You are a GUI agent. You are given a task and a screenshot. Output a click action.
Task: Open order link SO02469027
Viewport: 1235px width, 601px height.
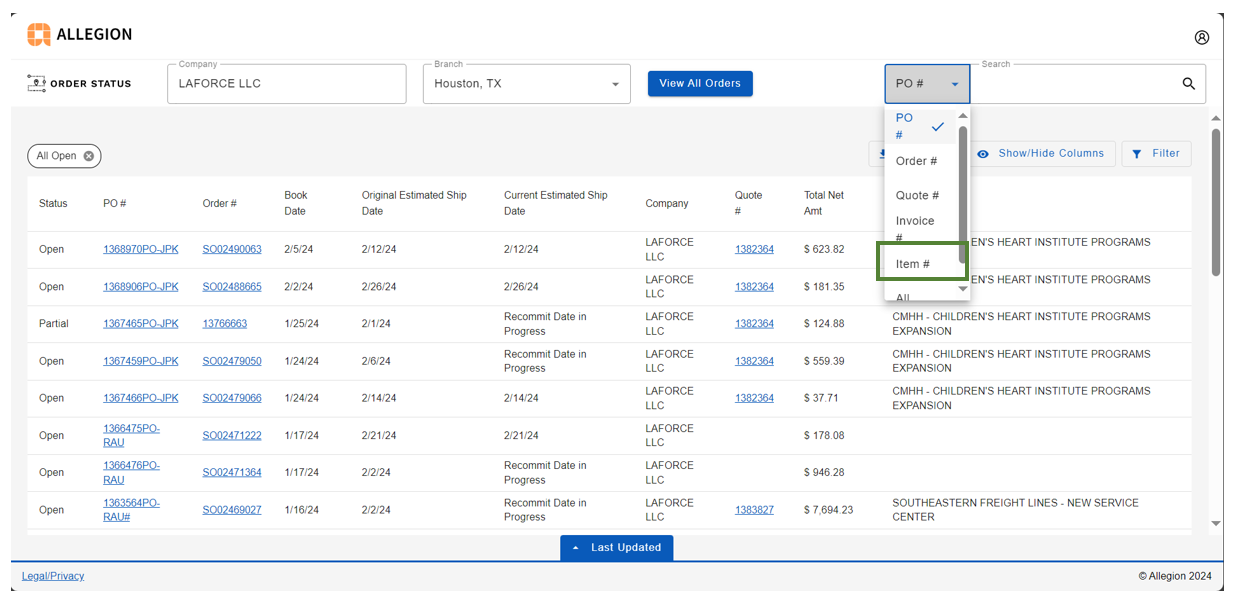(232, 510)
